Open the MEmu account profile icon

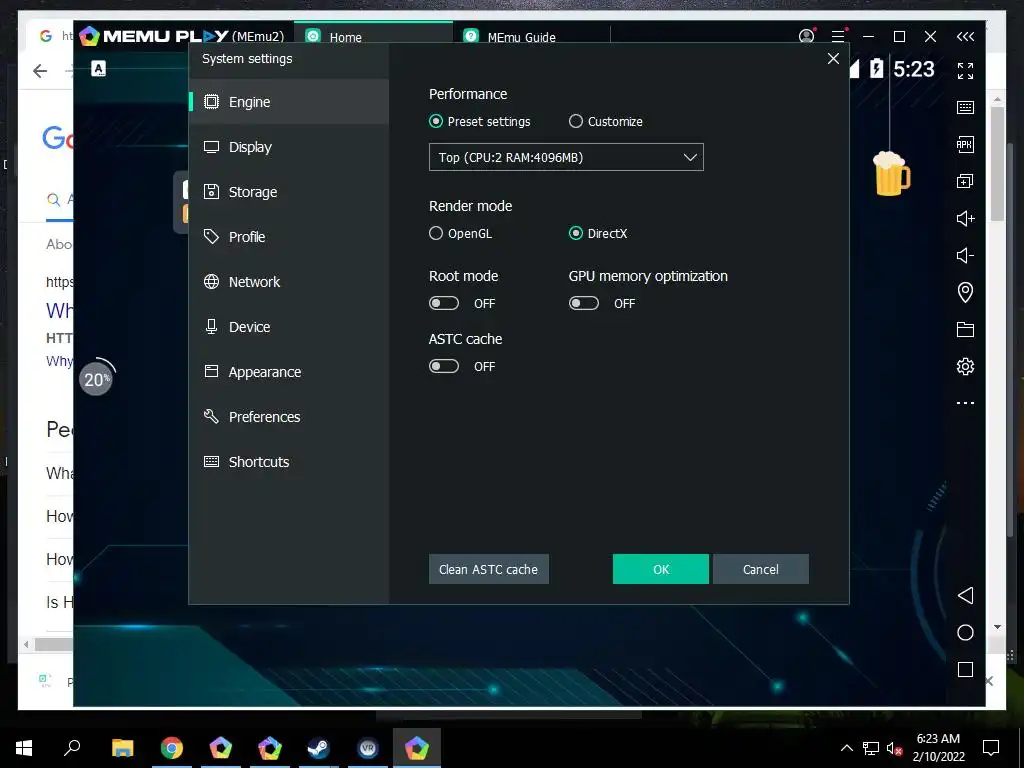pos(807,37)
